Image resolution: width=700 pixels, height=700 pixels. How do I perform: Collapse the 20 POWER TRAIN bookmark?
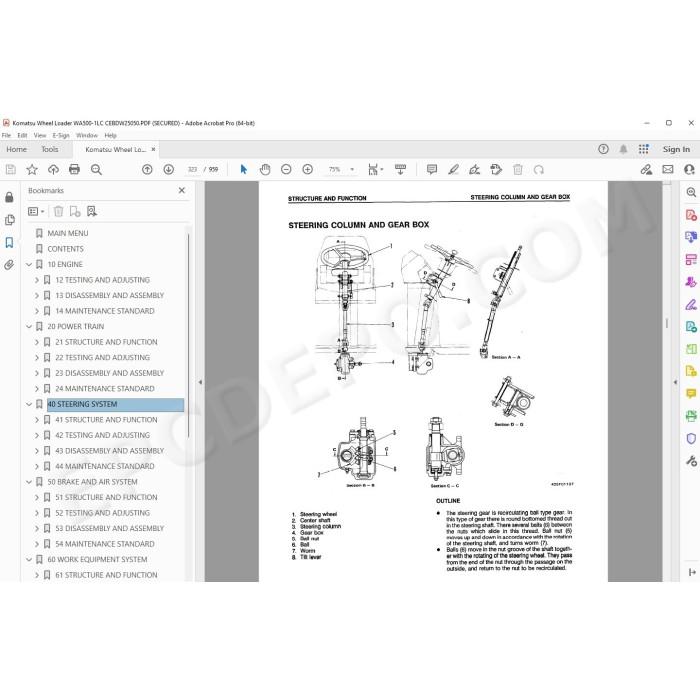point(29,327)
